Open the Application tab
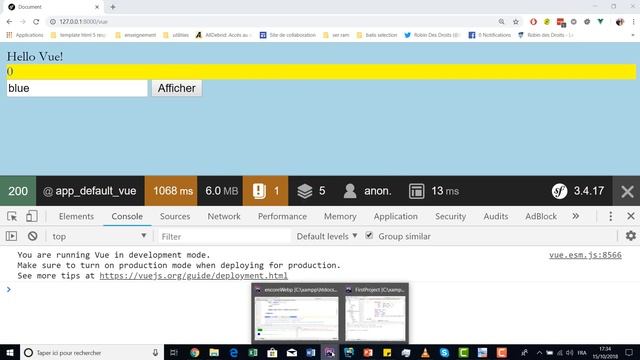The image size is (640, 360). tap(396, 216)
